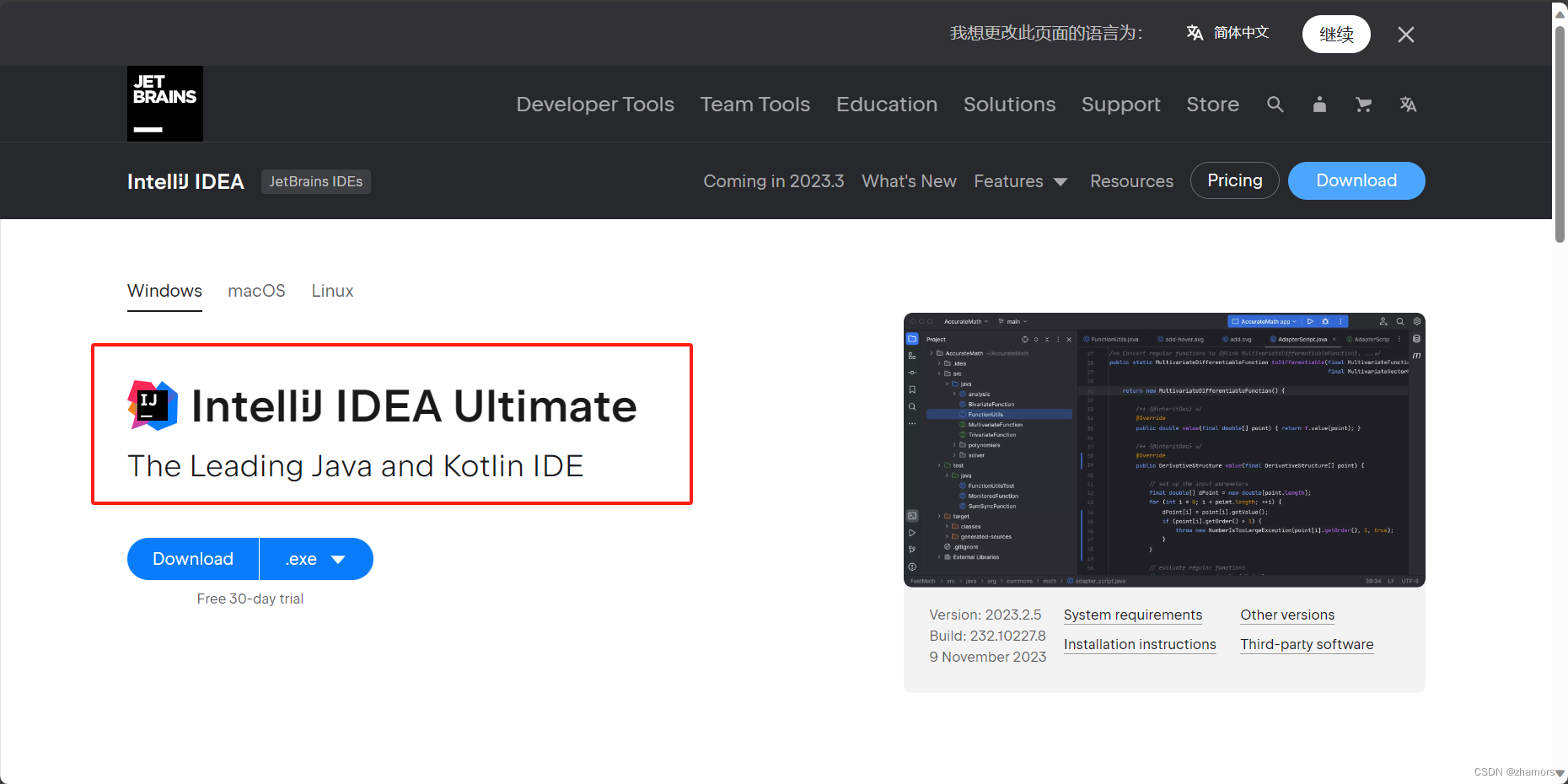Click the 9 November 2023 date text
1568x784 pixels.
pyautogui.click(x=988, y=658)
